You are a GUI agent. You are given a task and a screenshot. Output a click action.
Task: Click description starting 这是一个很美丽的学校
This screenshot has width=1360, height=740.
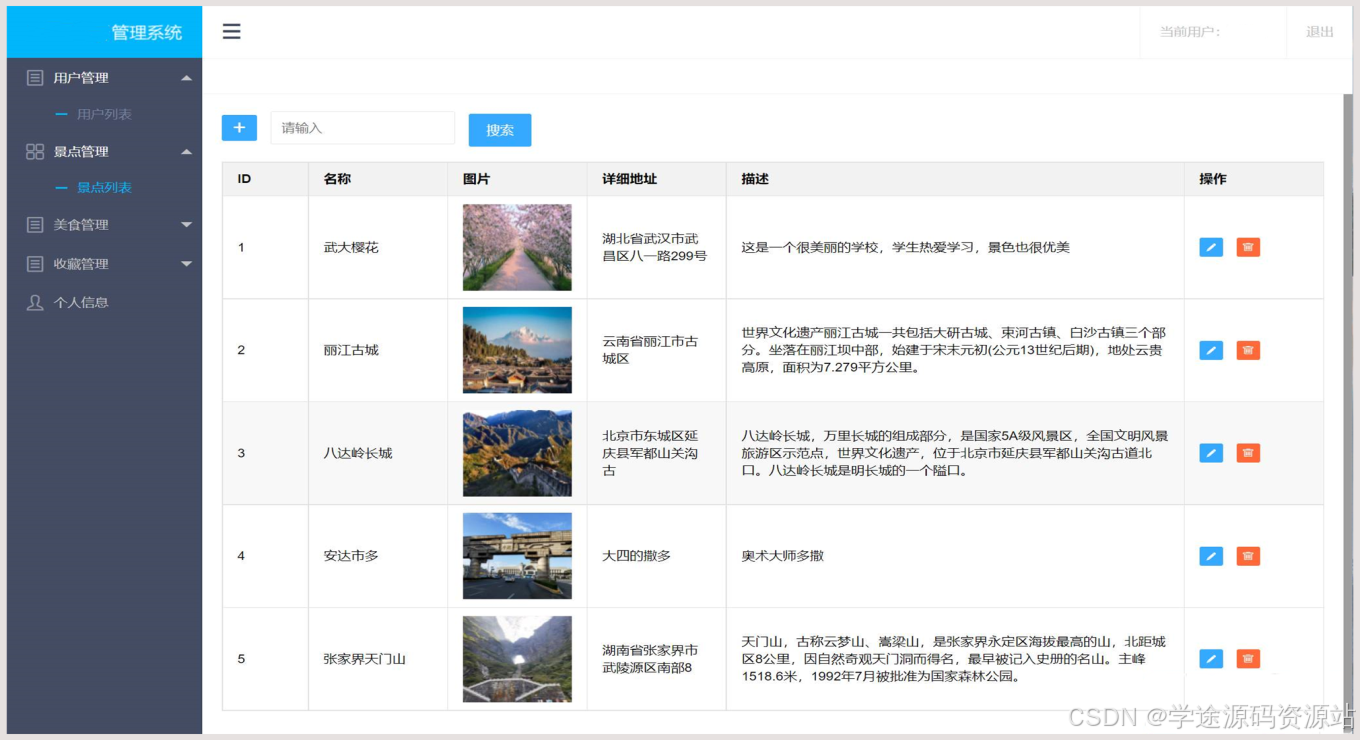click(x=906, y=247)
